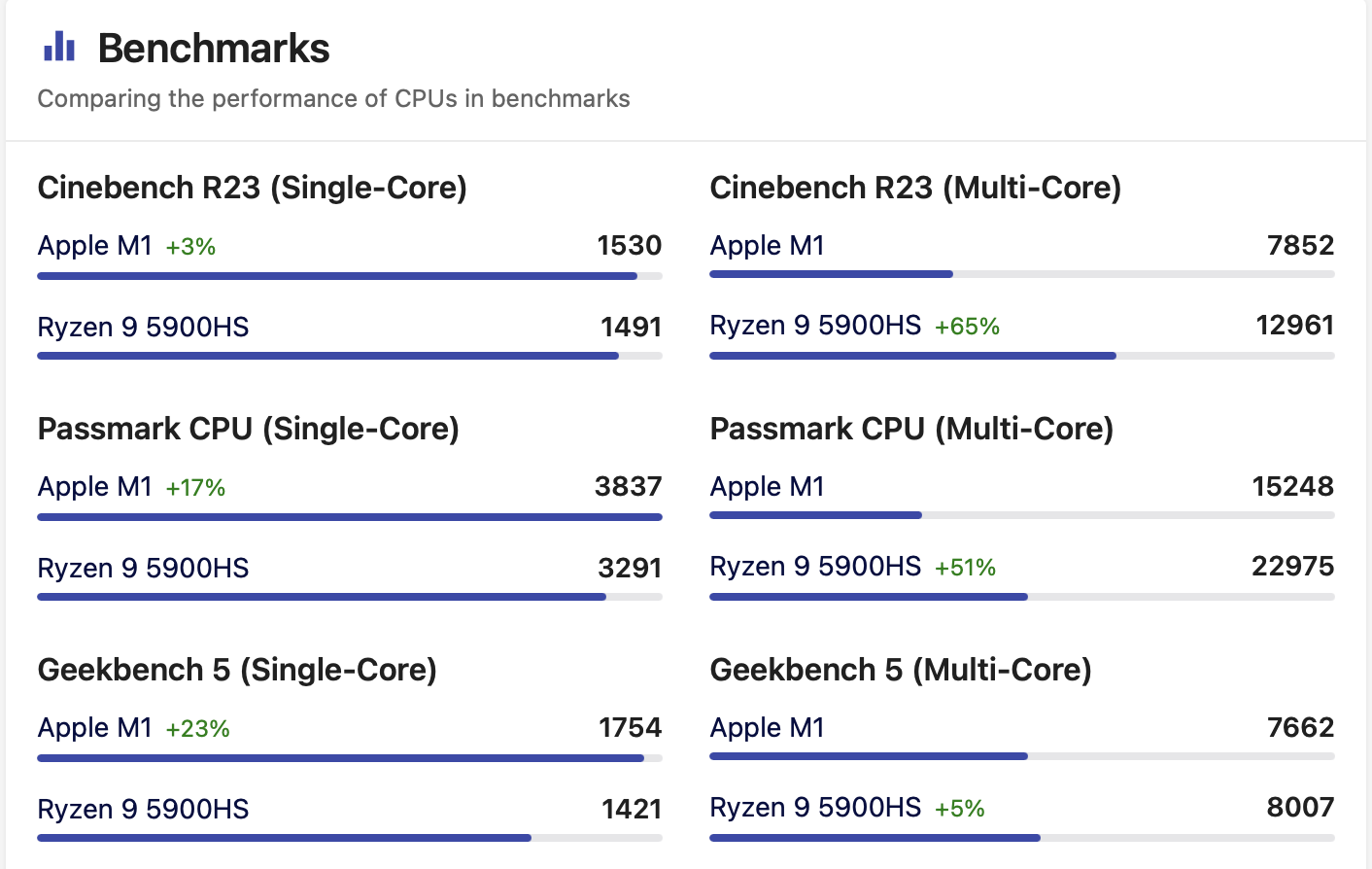Click the Apple M1 Cinebench Single-Core score bar
Screen dimensions: 1372x869
click(337, 276)
